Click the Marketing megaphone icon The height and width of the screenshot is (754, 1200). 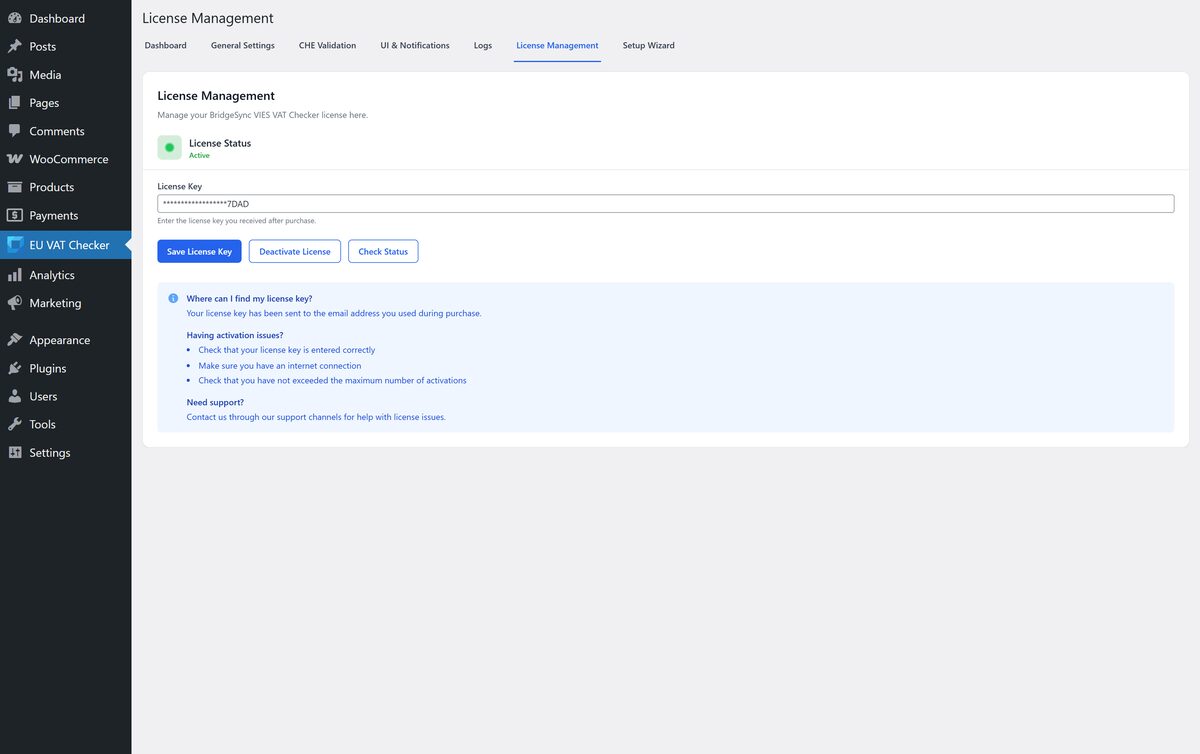click(15, 303)
